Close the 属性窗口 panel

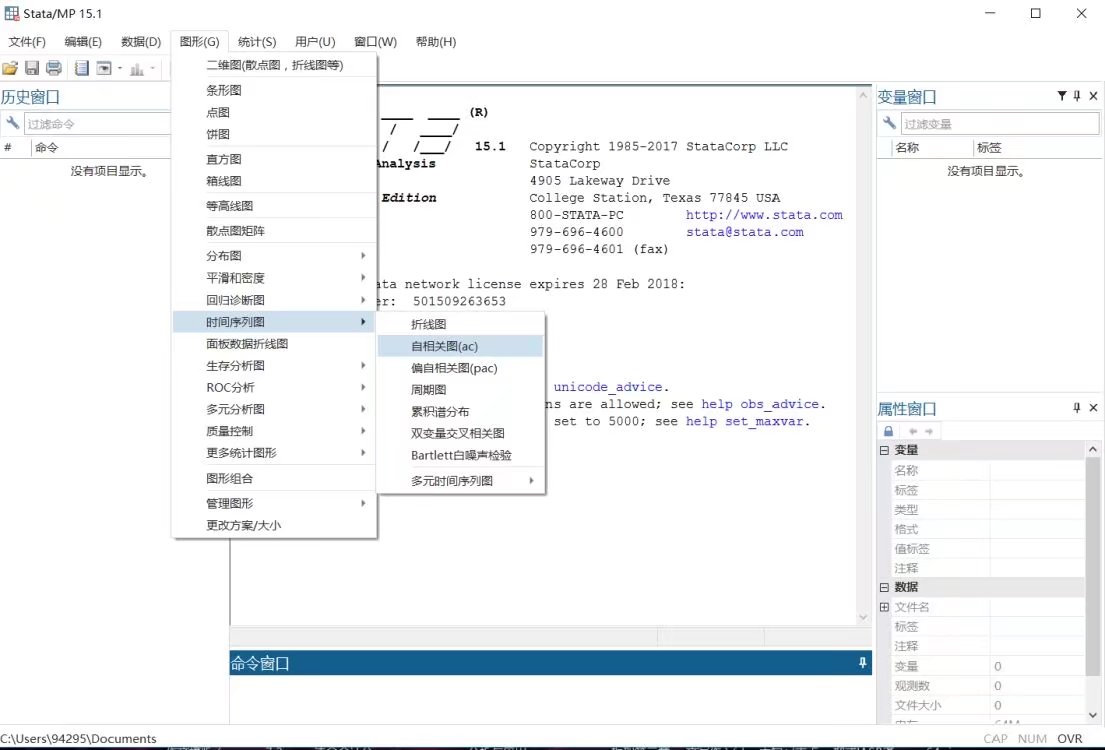tap(1093, 407)
